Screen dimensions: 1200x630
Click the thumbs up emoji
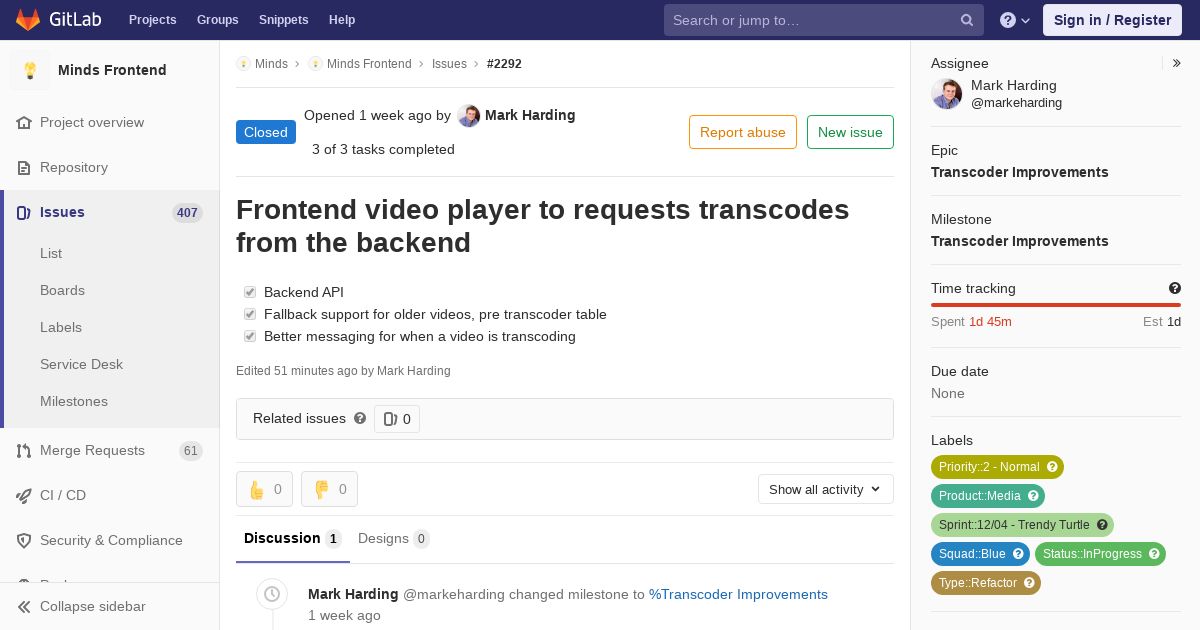tap(256, 489)
